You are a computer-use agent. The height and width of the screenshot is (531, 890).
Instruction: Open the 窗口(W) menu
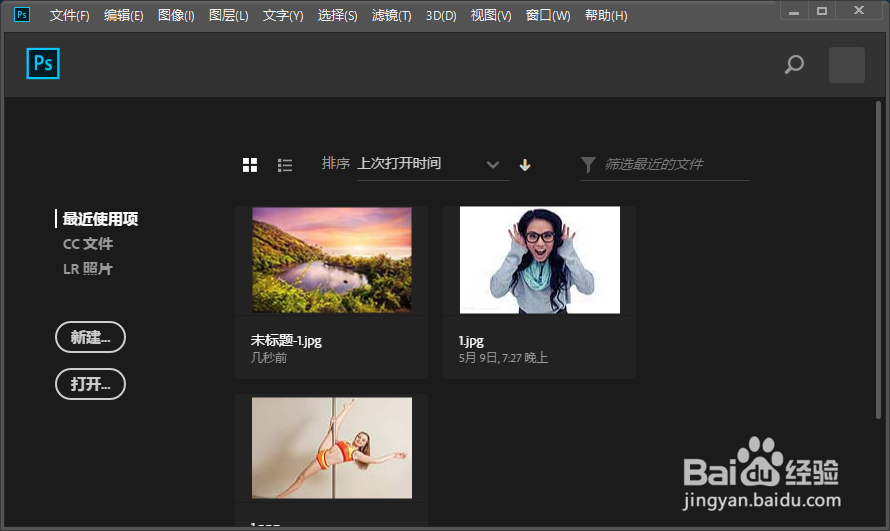pos(548,15)
